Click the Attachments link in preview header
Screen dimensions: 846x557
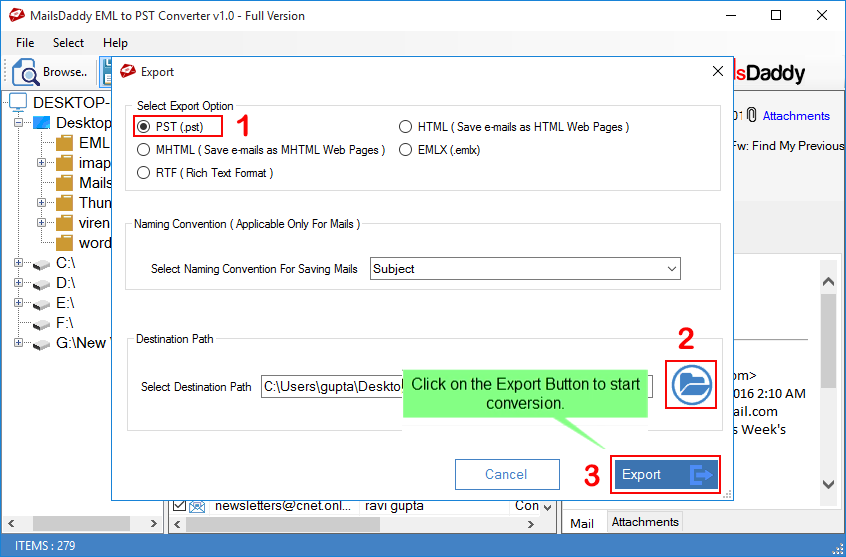[x=796, y=116]
